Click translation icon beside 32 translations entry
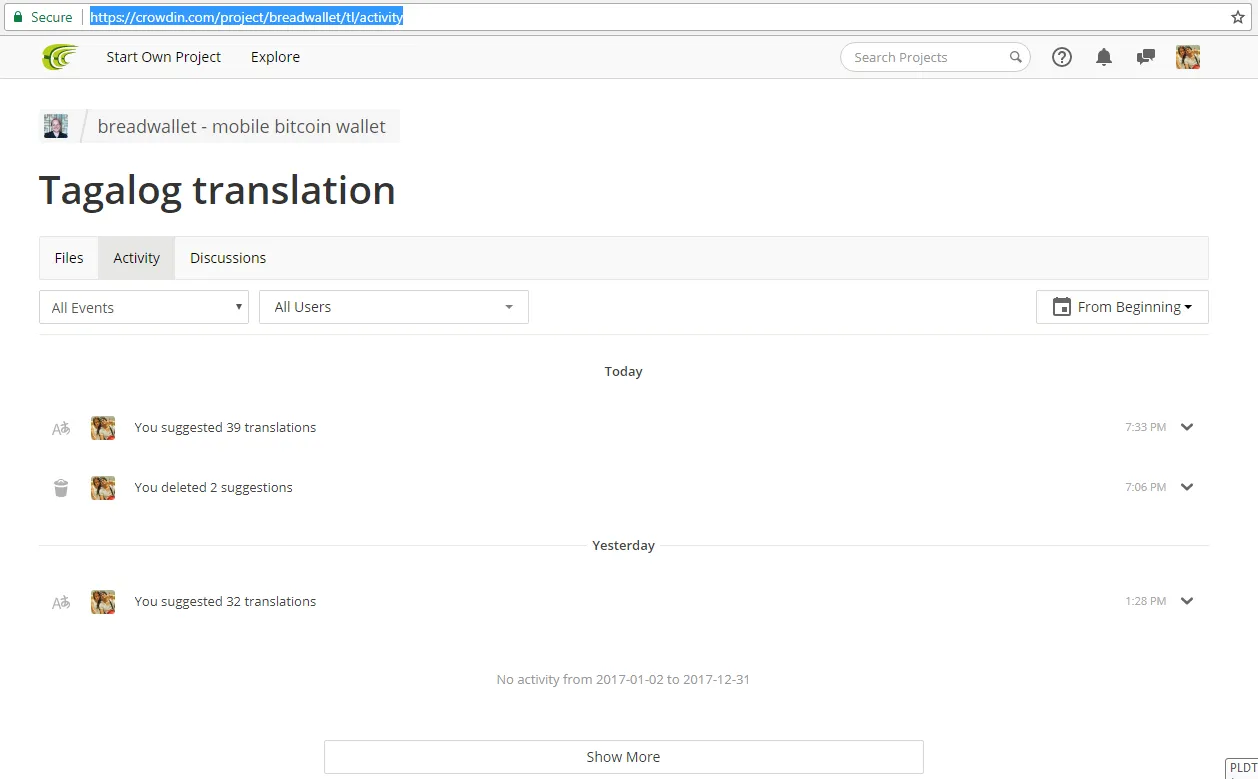This screenshot has width=1258, height=779. [x=61, y=602]
